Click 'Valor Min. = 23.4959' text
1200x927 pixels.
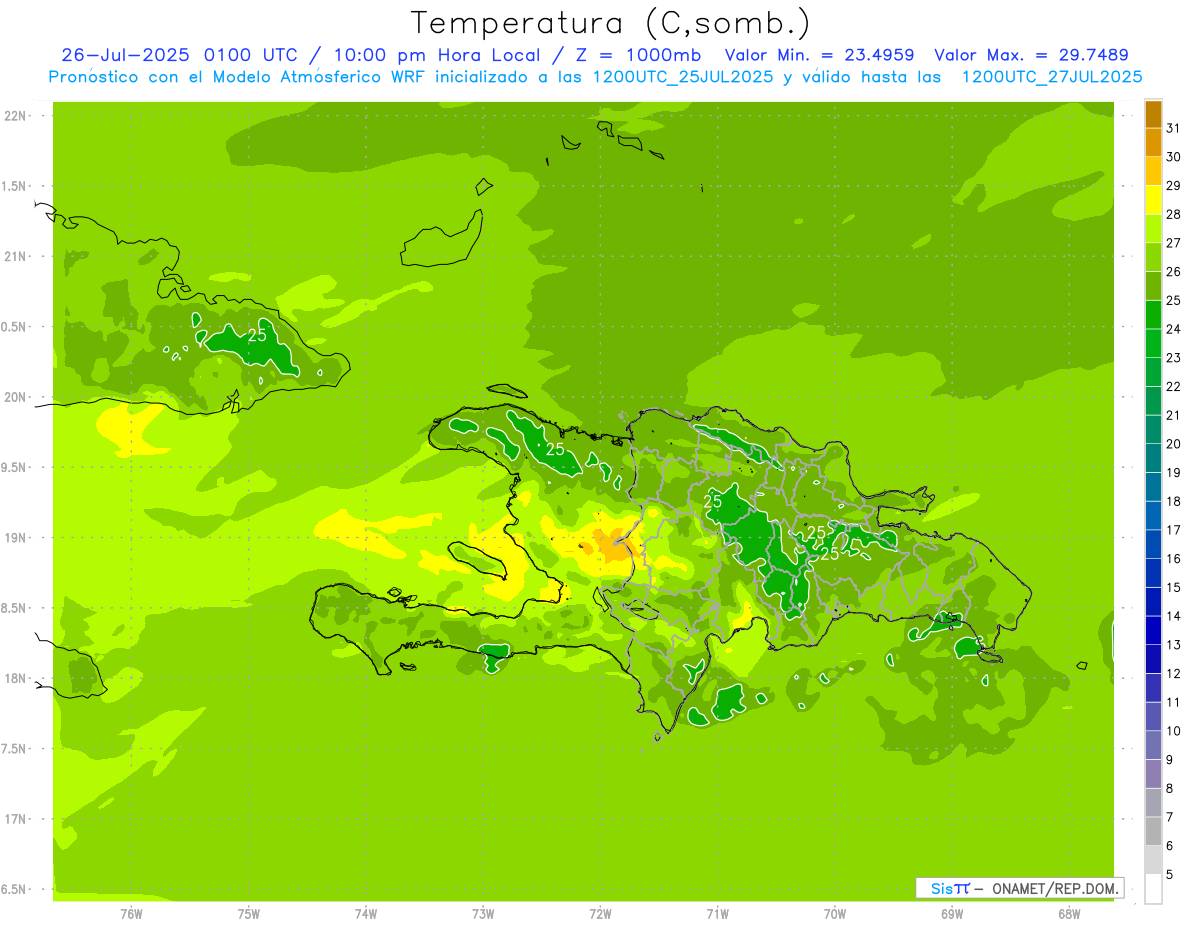click(819, 55)
